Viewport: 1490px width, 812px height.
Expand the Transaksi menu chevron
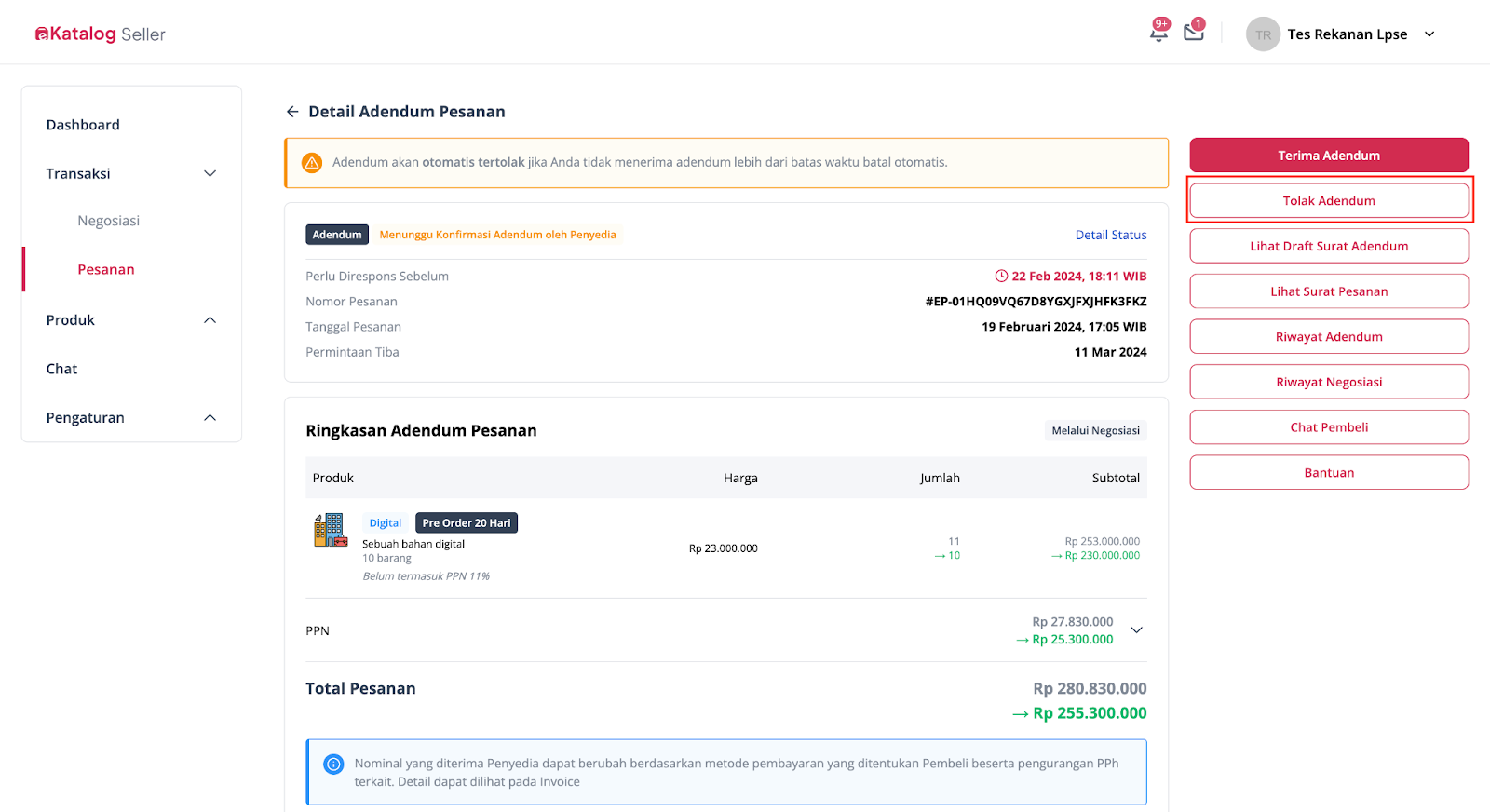[210, 174]
